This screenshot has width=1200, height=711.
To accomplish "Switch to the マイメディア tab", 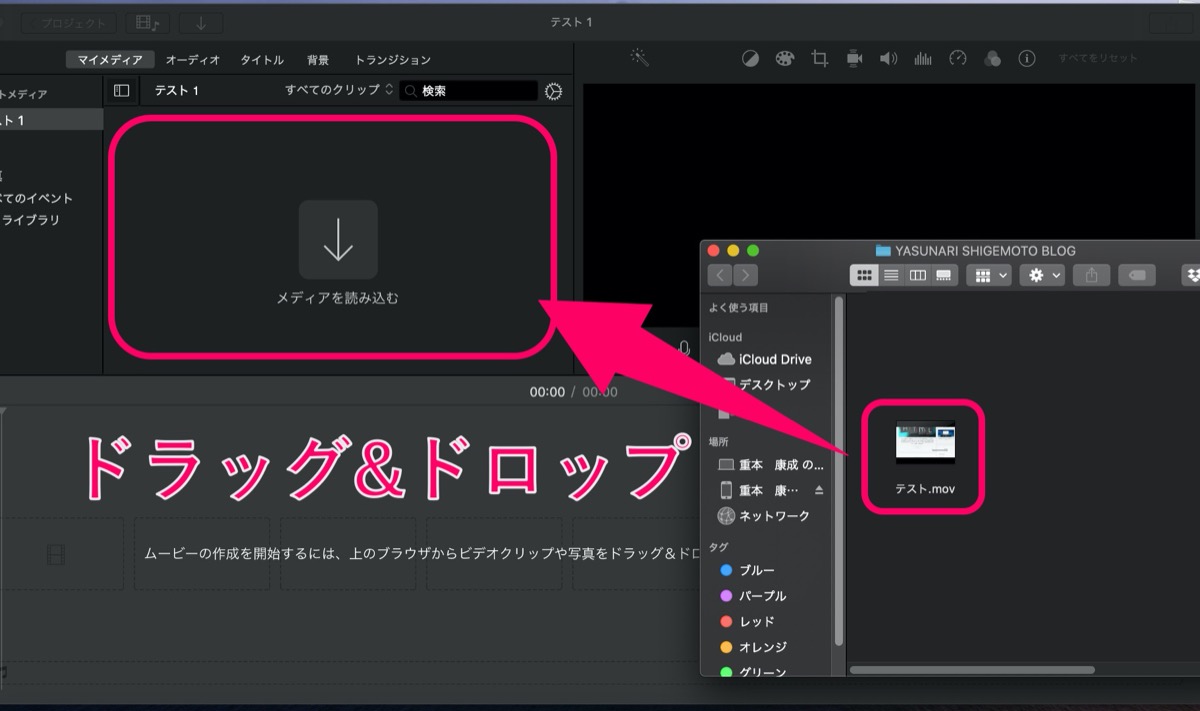I will (110, 60).
